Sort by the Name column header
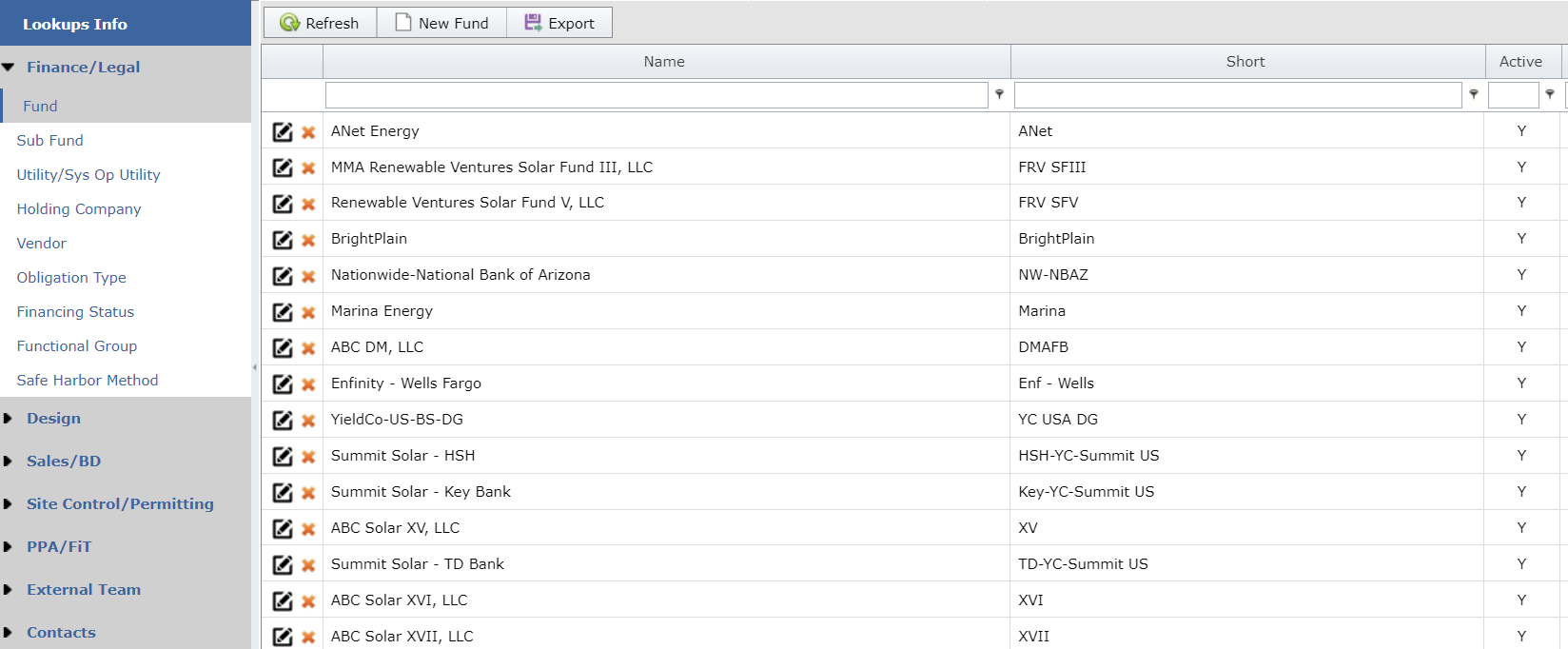 tap(666, 62)
